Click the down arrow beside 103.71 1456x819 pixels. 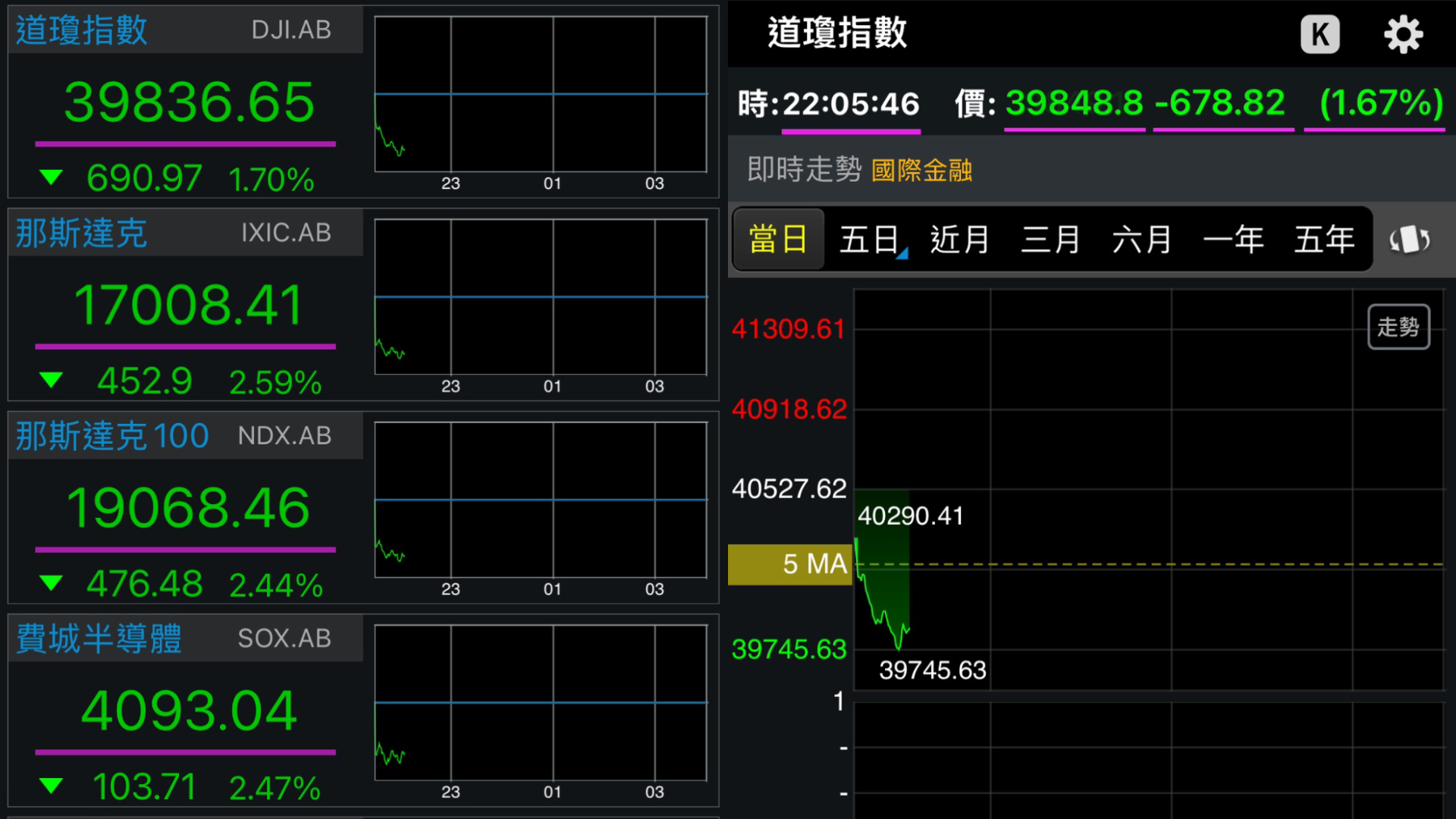pyautogui.click(x=51, y=786)
